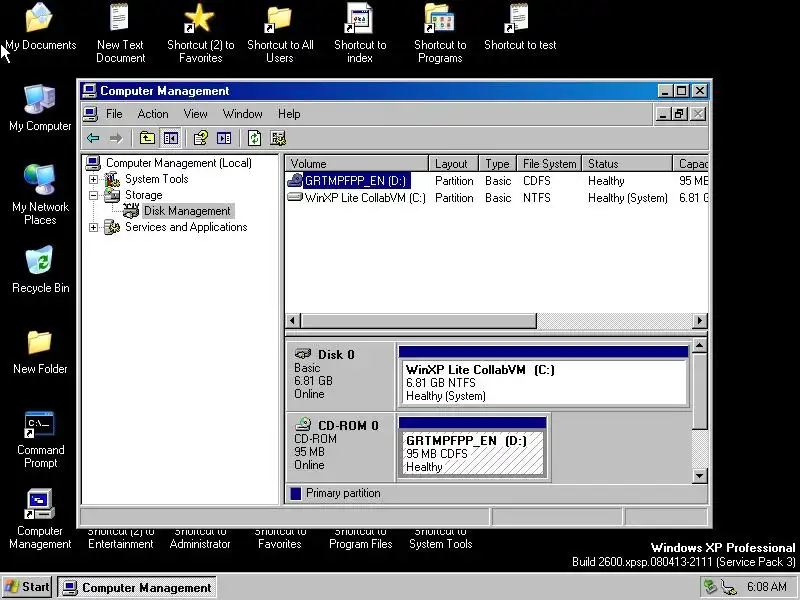Sort by the Layout column header
This screenshot has height=600, width=800.
pyautogui.click(x=453, y=164)
